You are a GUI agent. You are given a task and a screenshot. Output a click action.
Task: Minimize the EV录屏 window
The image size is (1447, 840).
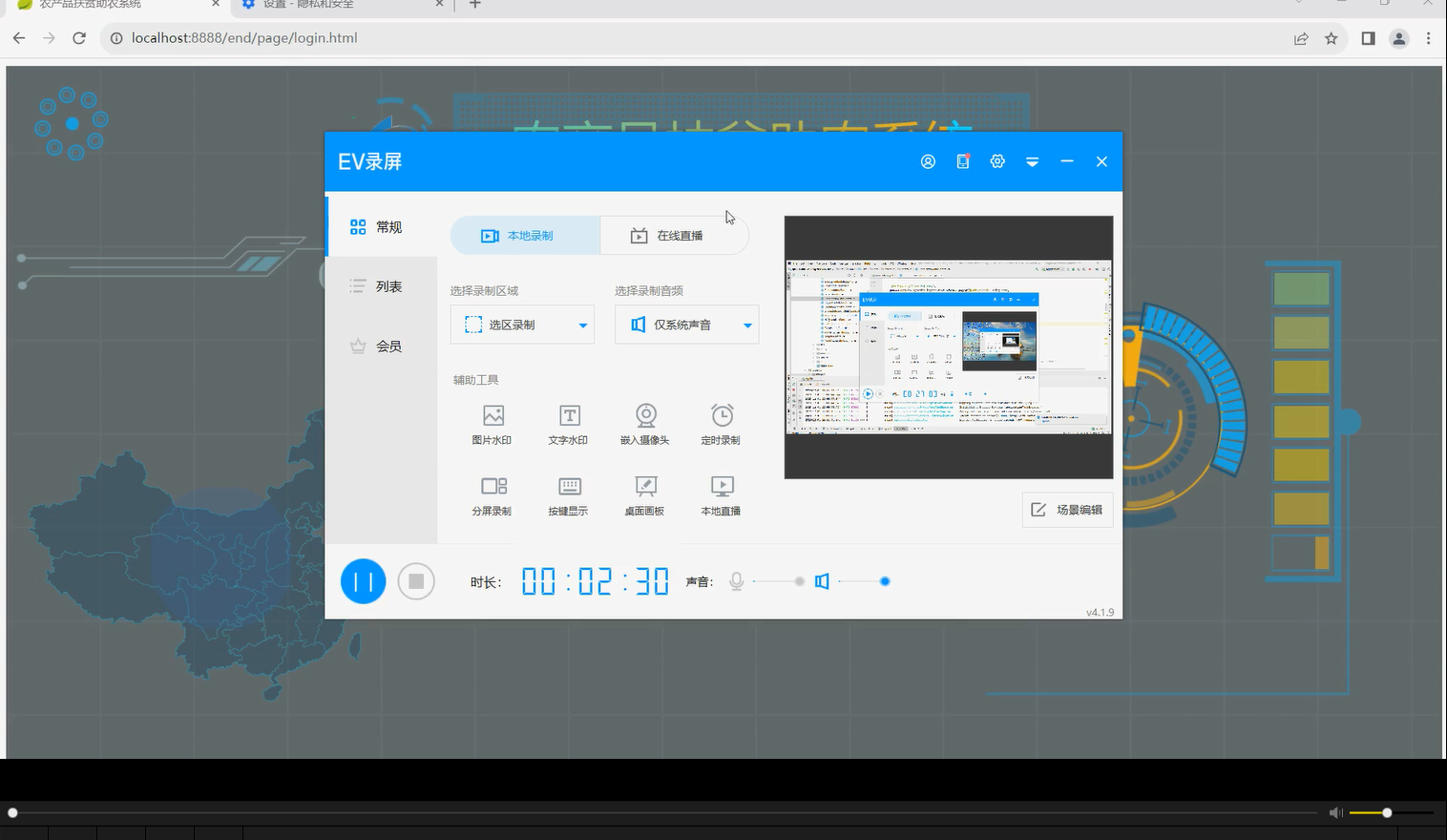click(1067, 161)
